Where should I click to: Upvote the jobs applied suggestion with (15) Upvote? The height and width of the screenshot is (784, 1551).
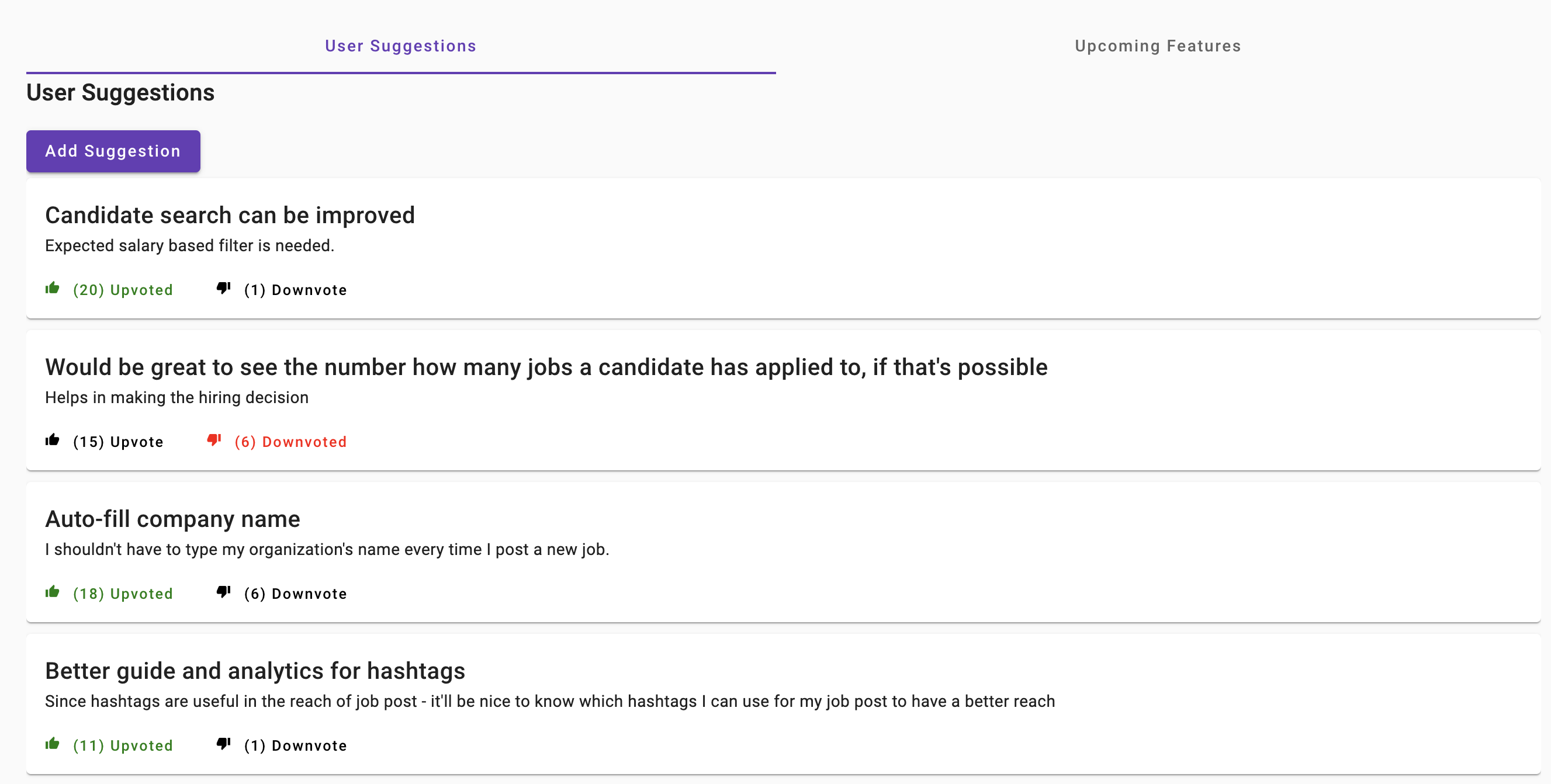[x=118, y=442]
